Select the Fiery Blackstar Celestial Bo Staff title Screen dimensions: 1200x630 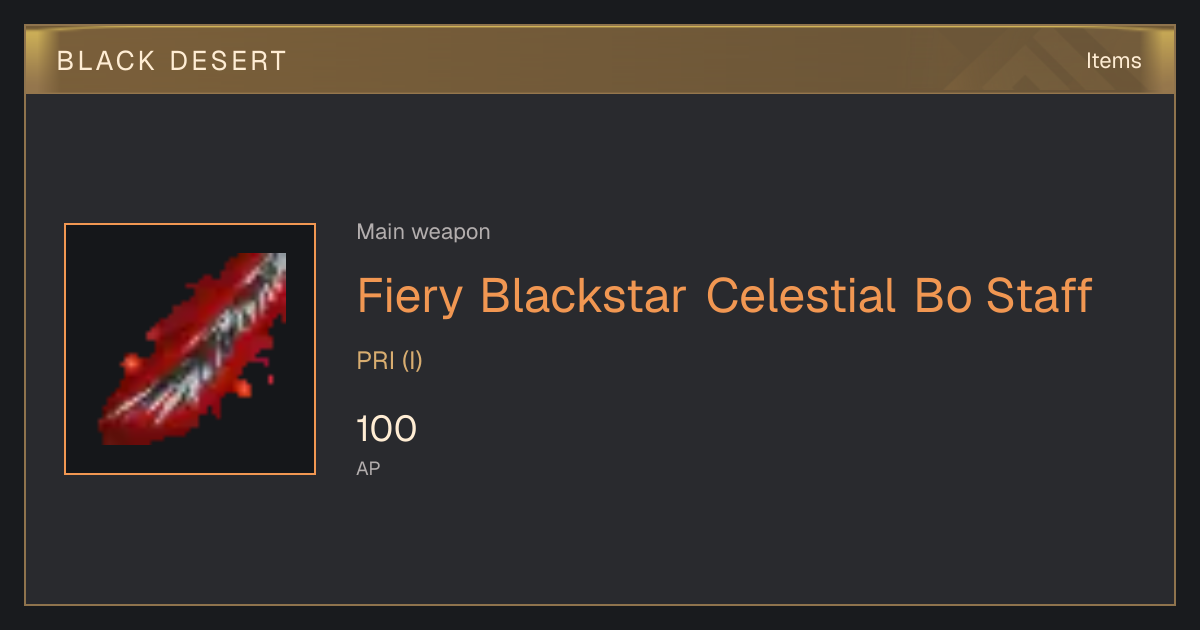coord(724,296)
